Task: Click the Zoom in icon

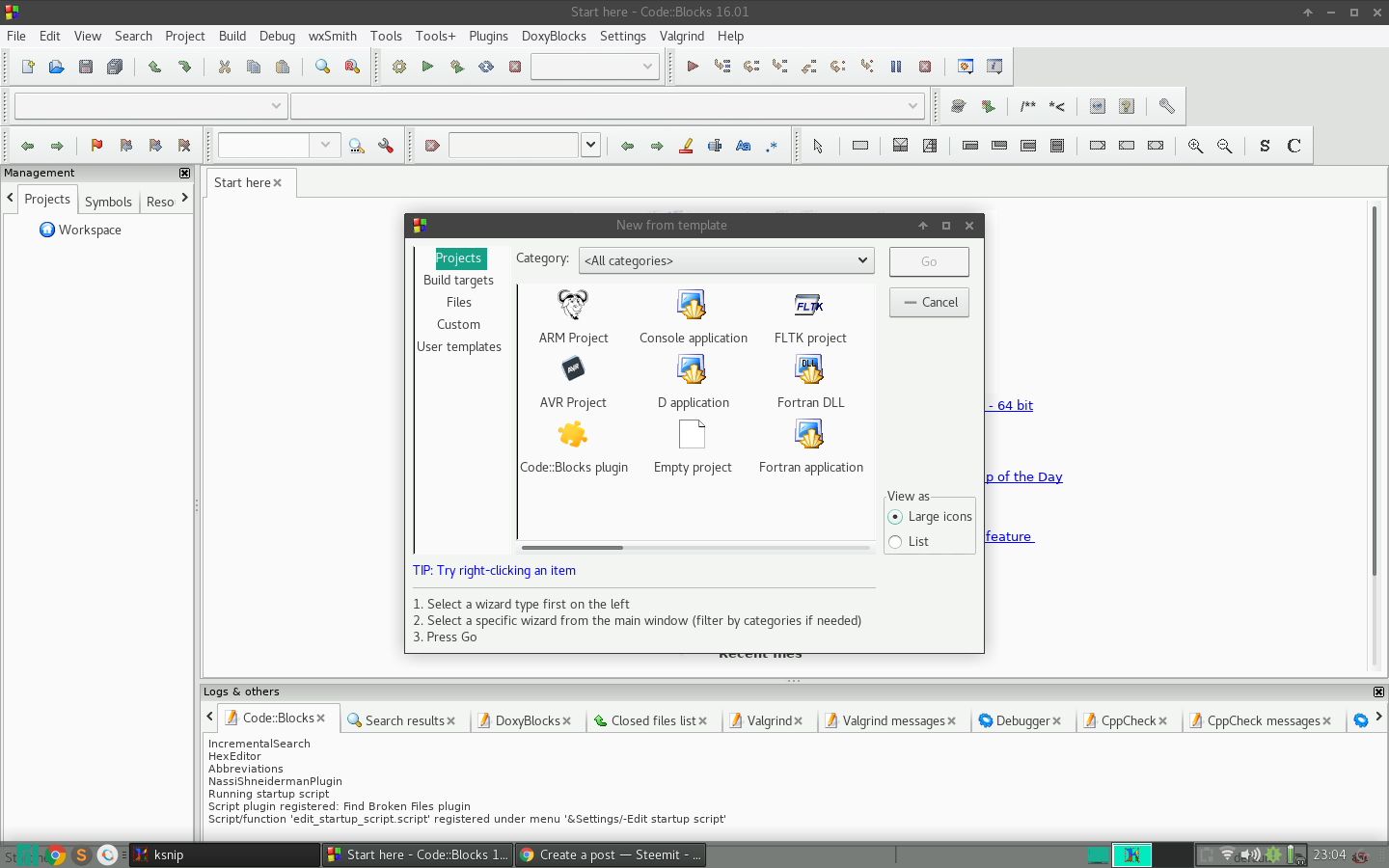Action: (x=1195, y=146)
